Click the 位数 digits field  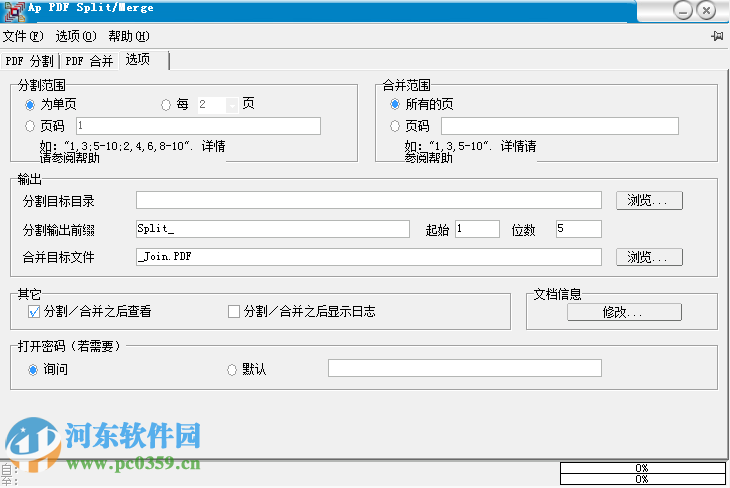(579, 229)
